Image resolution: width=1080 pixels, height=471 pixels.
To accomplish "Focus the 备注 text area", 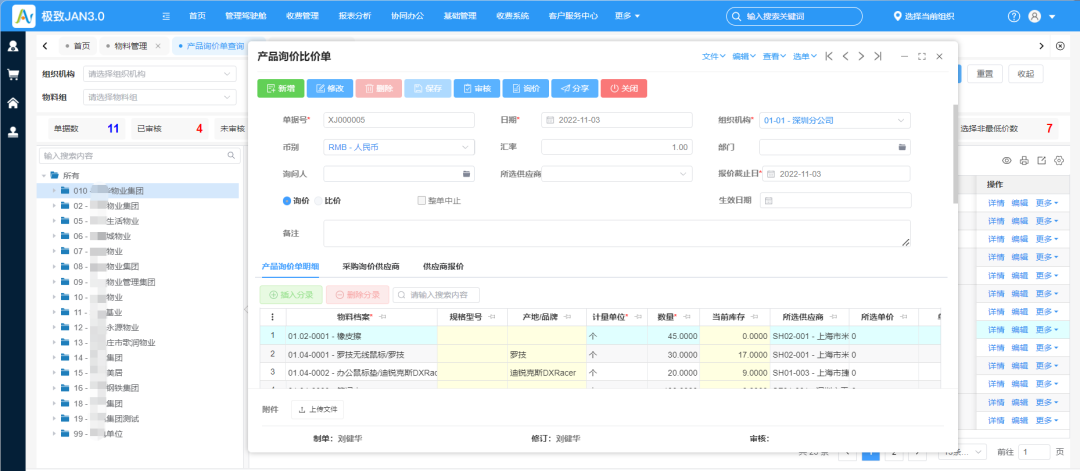I will pos(616,233).
